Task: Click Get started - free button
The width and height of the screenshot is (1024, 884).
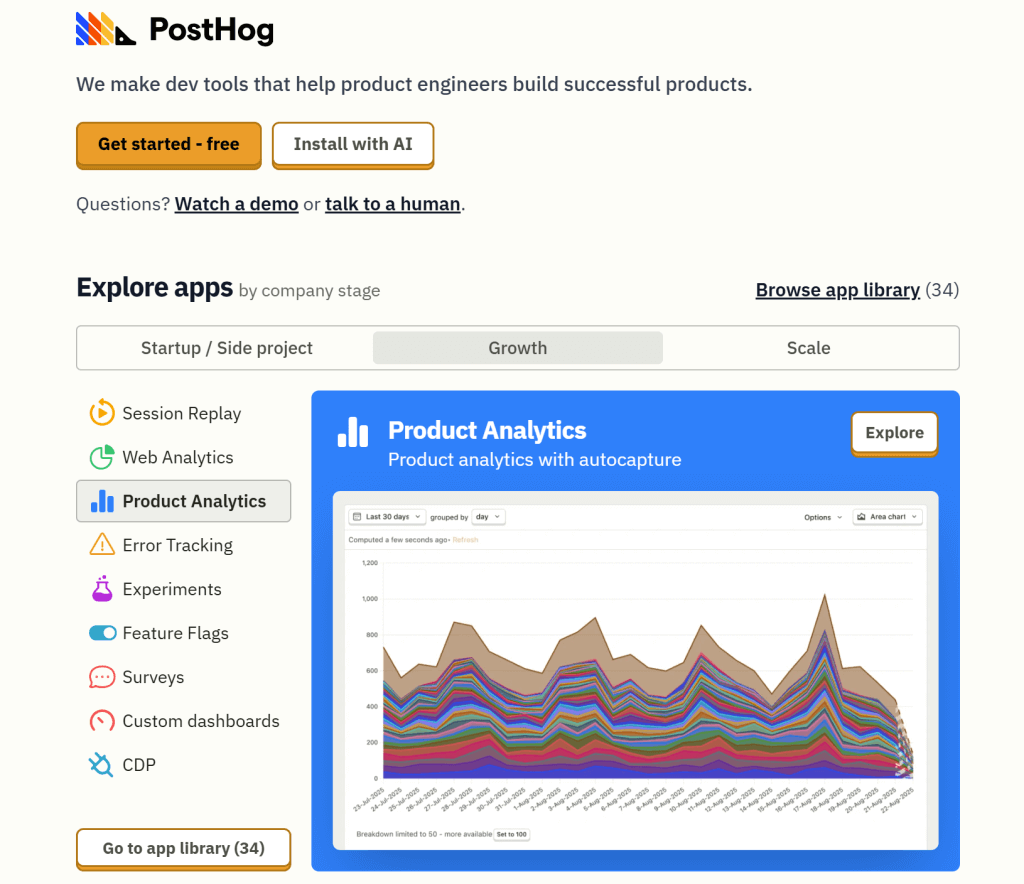Action: click(168, 144)
